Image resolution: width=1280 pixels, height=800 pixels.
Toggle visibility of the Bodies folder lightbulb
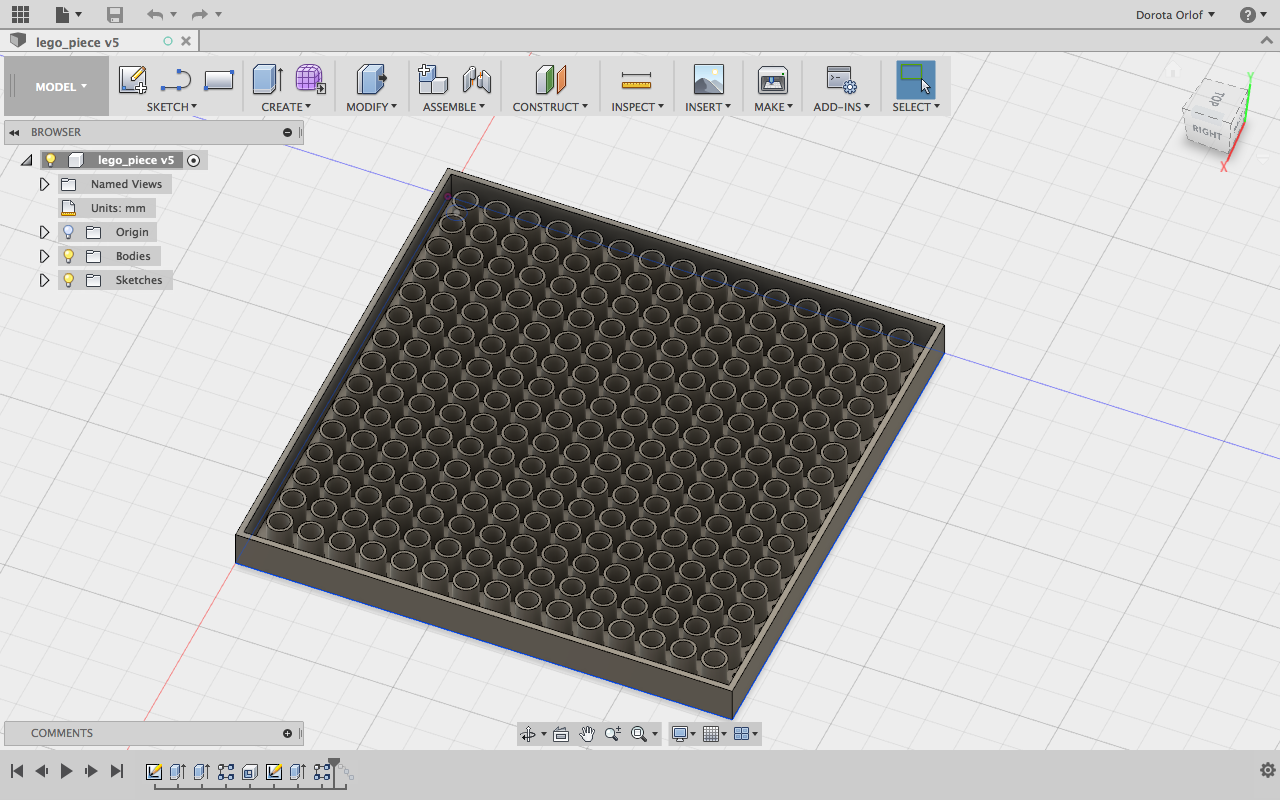[x=67, y=255]
